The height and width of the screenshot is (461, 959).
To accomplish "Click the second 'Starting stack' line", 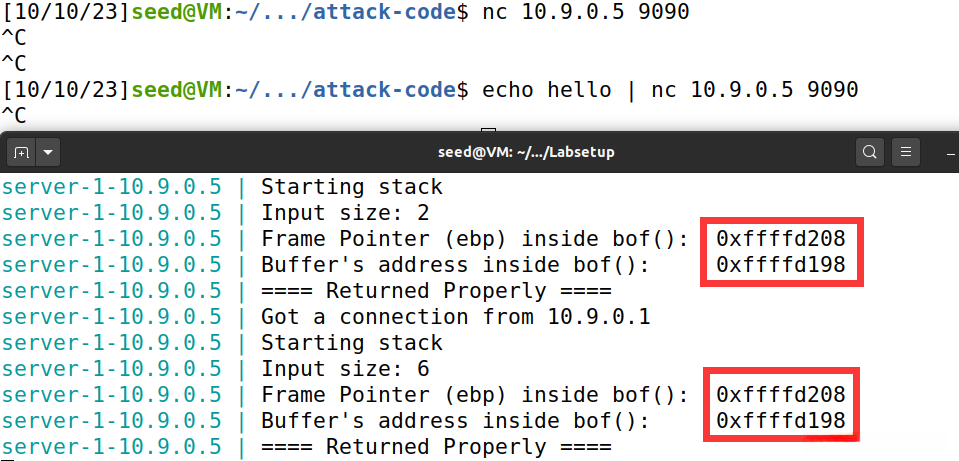I will tap(351, 343).
